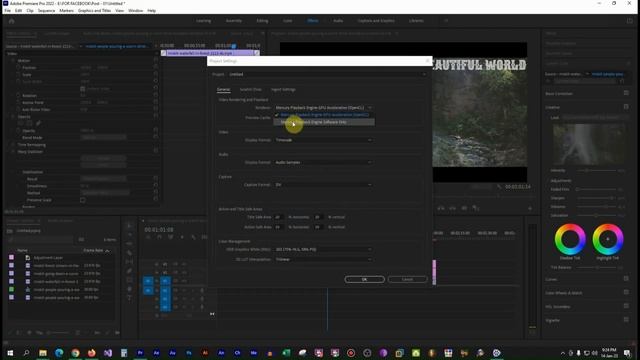The height and width of the screenshot is (360, 640).
Task: Click the Look preview thumbnail in Creative
Action: tap(589, 144)
